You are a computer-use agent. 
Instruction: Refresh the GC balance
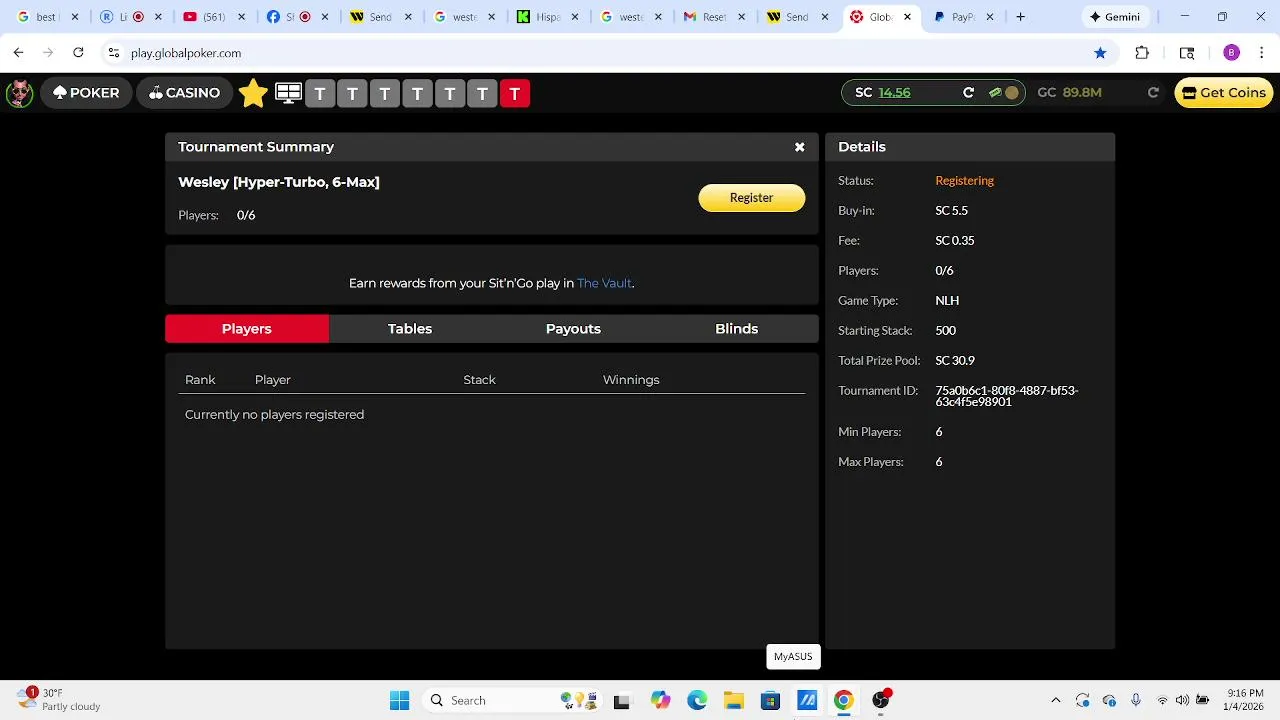pos(1153,93)
